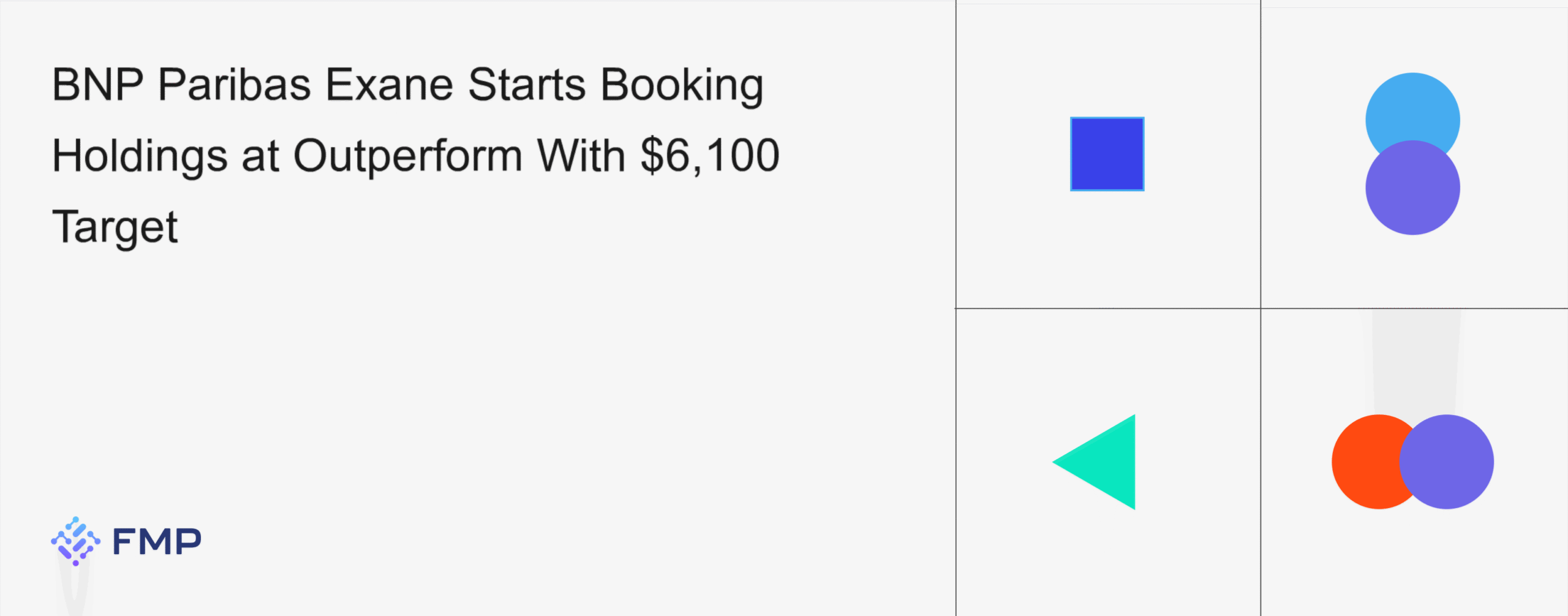Click the word "BNP" in the headline
This screenshot has height=616, width=1568.
pos(98,85)
